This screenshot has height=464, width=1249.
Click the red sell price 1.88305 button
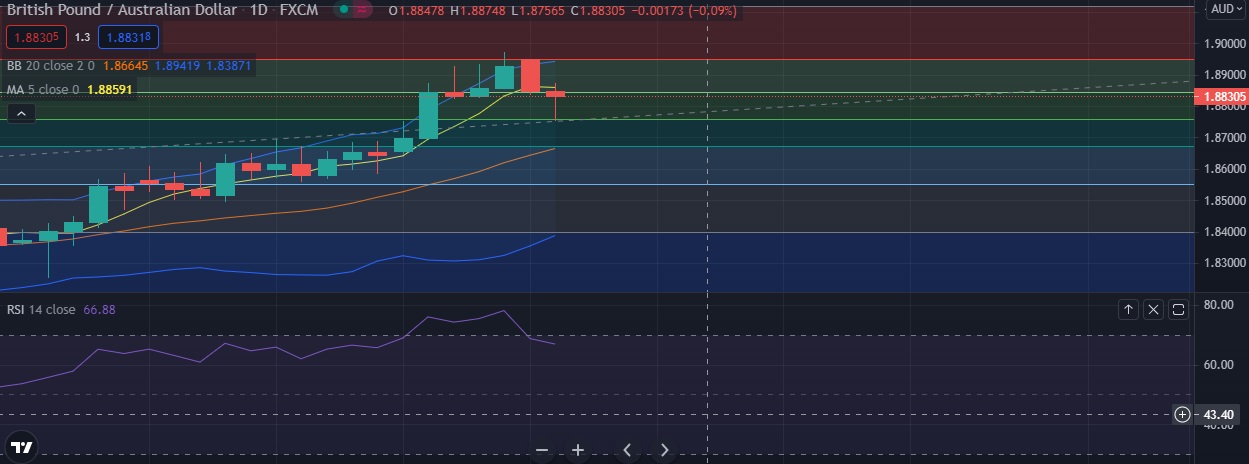(35, 37)
